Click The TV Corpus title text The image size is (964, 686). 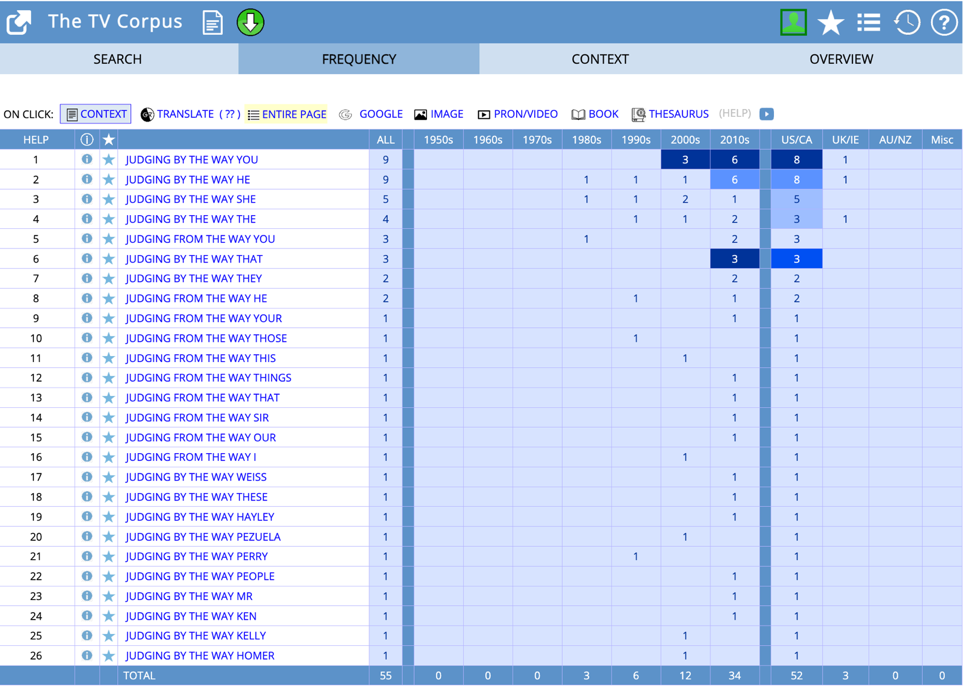(115, 22)
